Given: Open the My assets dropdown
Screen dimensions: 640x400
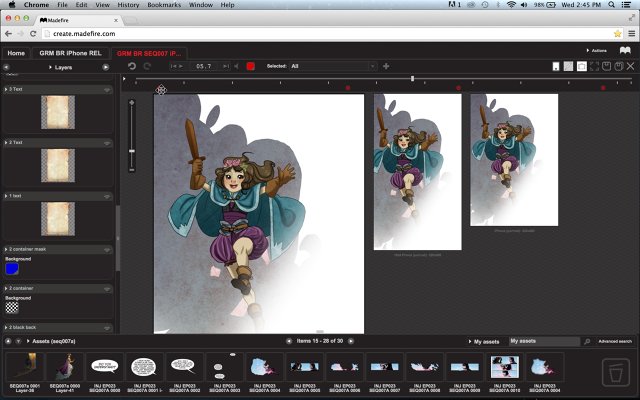Looking at the screenshot, I should click(484, 341).
